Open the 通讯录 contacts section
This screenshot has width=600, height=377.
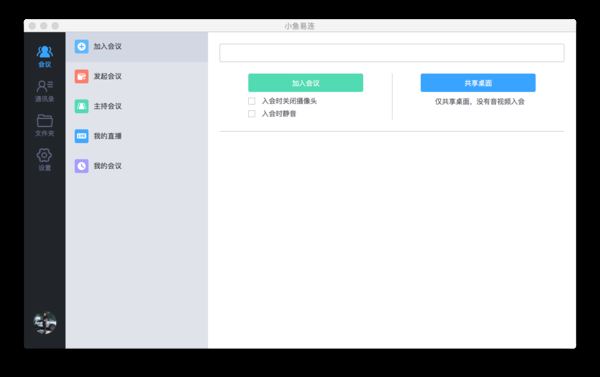point(44,91)
